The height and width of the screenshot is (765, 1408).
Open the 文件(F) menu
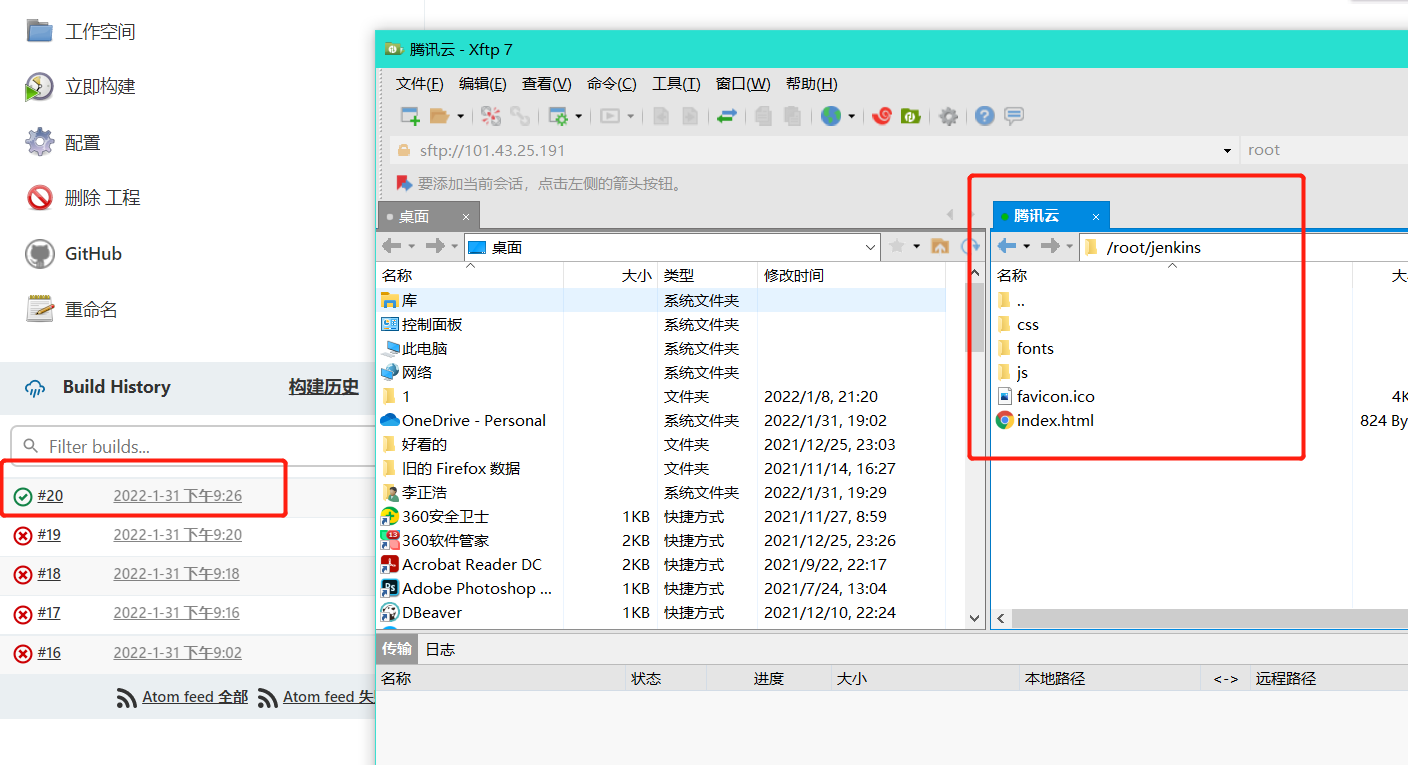tap(419, 84)
